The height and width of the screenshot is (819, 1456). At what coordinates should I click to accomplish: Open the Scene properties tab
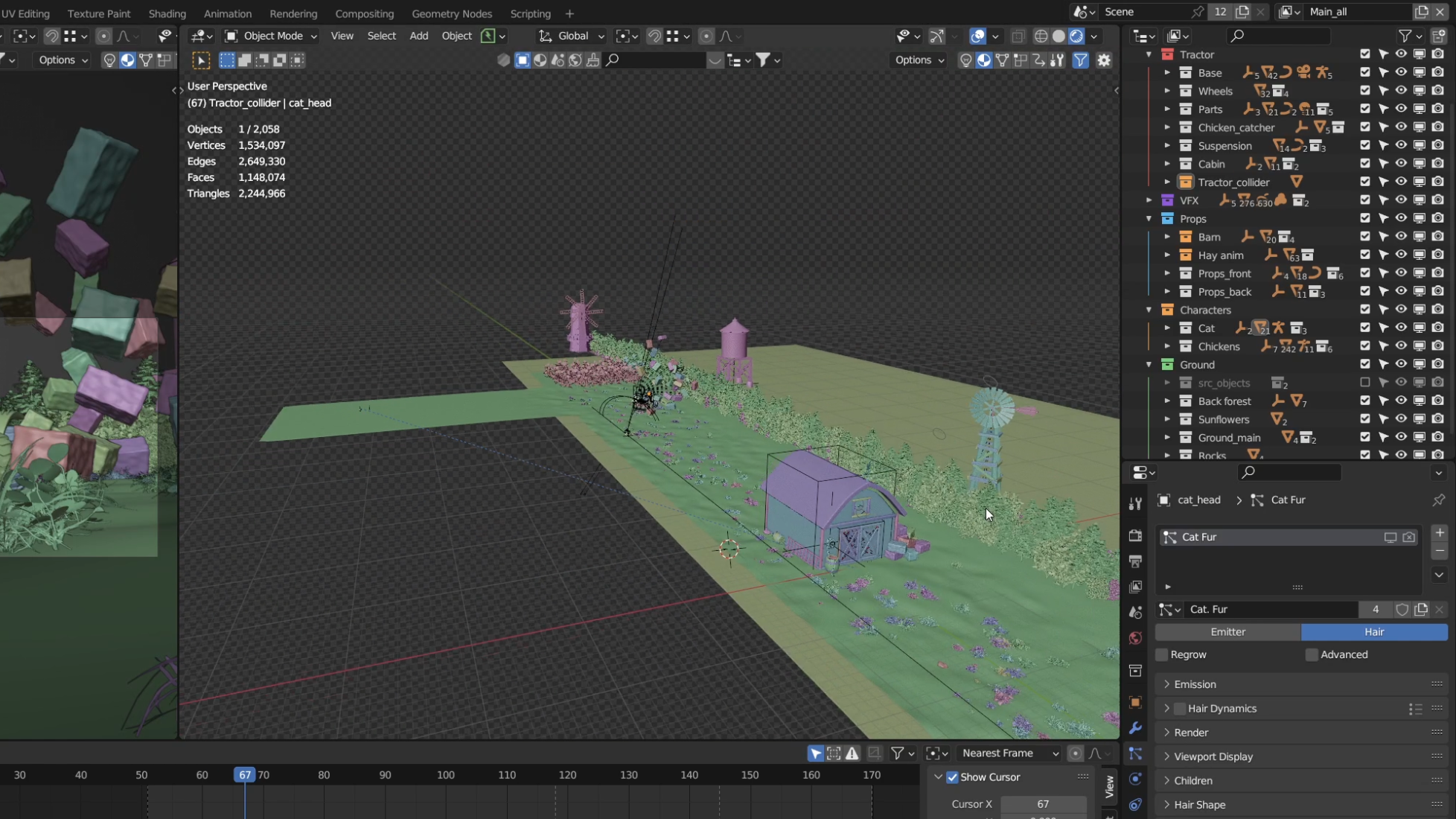click(x=1135, y=612)
